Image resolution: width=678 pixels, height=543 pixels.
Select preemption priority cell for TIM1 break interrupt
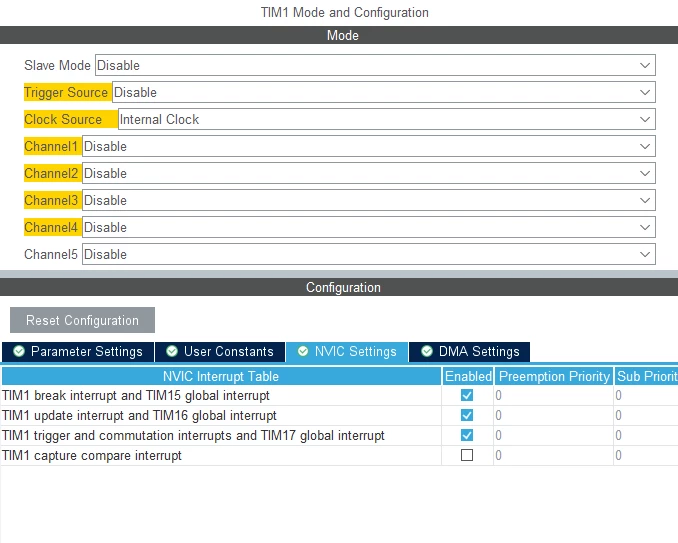pos(553,395)
